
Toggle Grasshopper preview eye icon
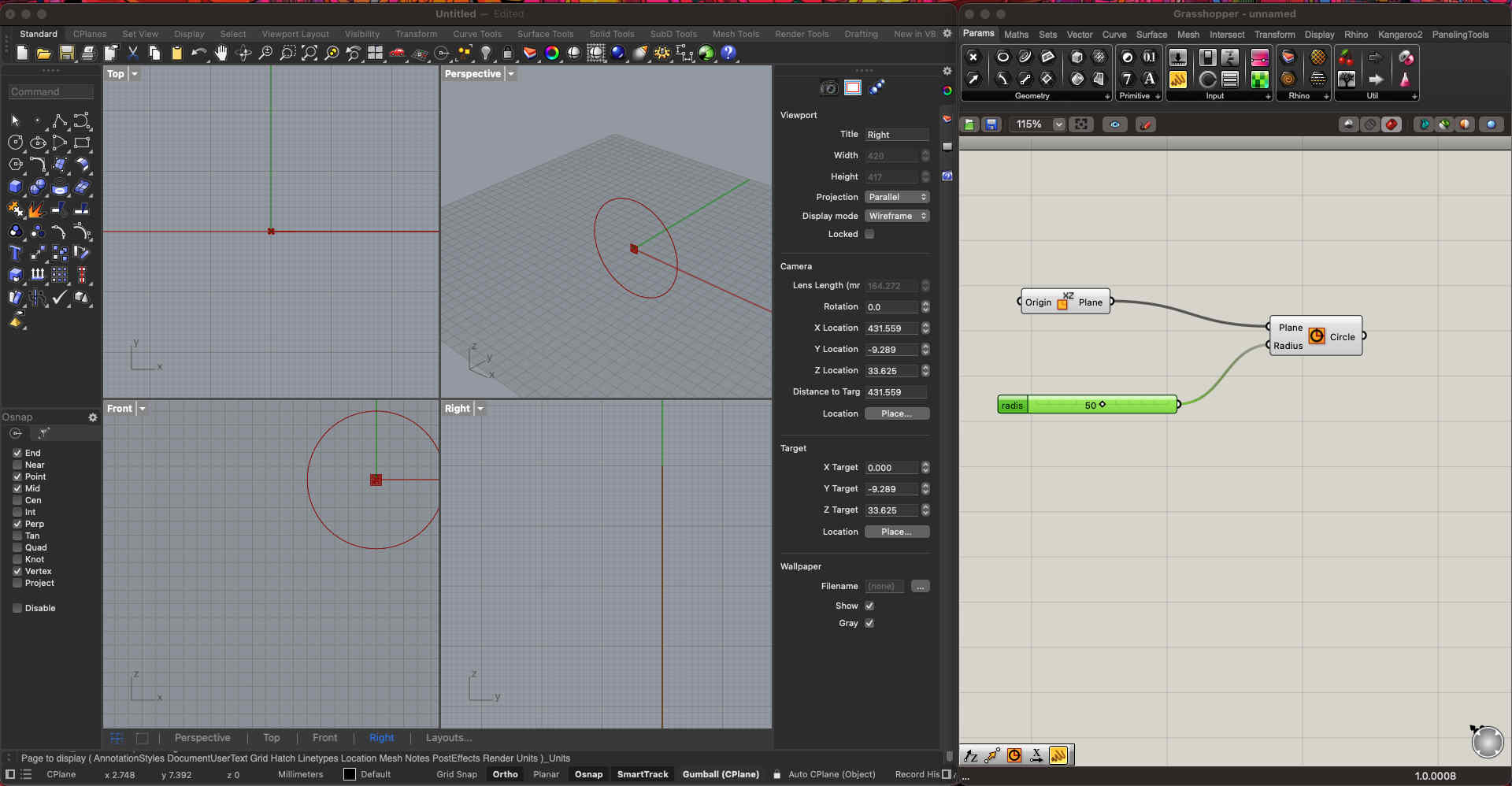pyautogui.click(x=1114, y=124)
